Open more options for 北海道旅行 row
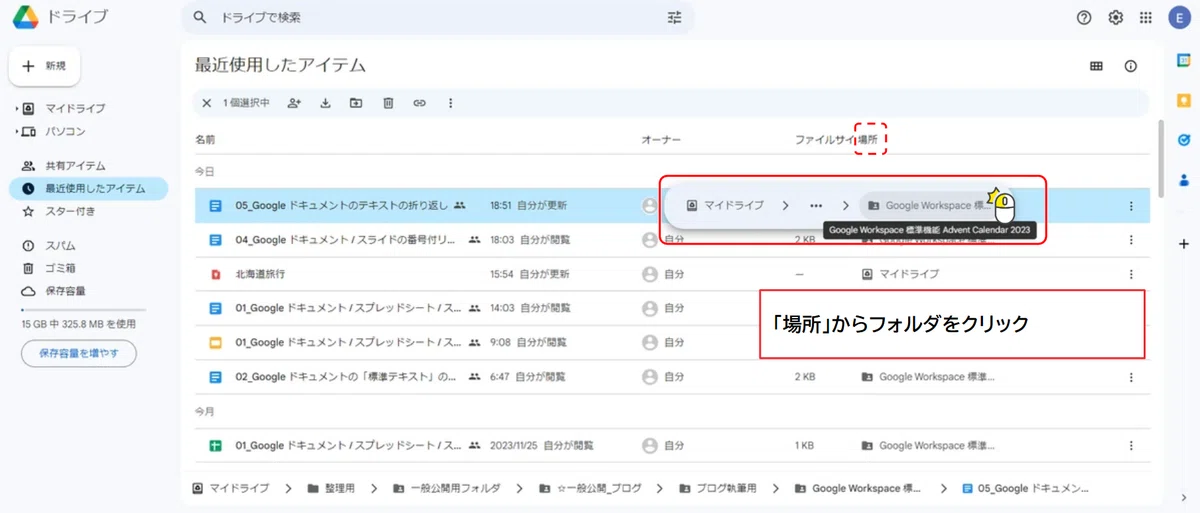1200x513 pixels. [1131, 274]
